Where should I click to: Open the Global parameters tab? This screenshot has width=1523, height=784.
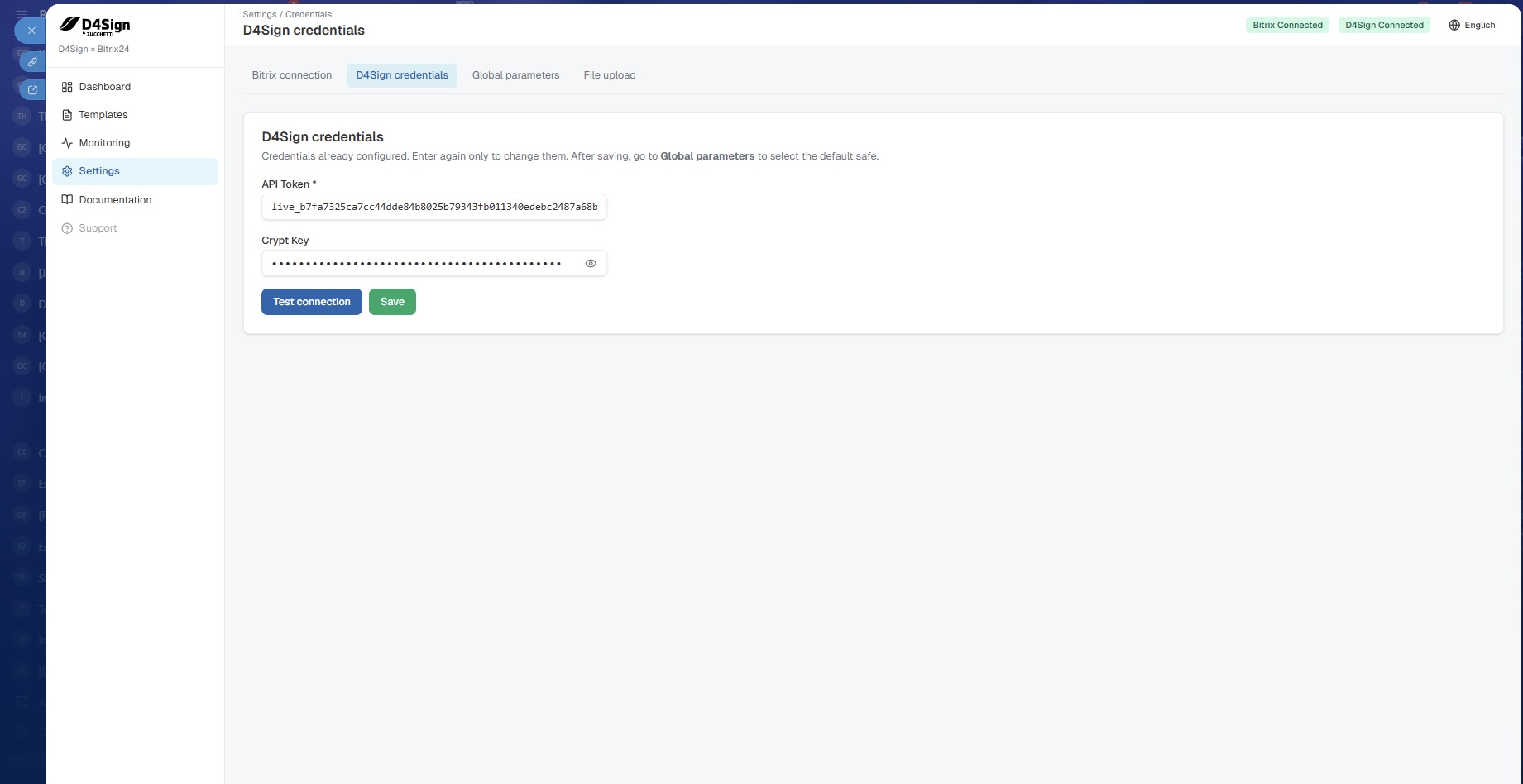(x=516, y=75)
